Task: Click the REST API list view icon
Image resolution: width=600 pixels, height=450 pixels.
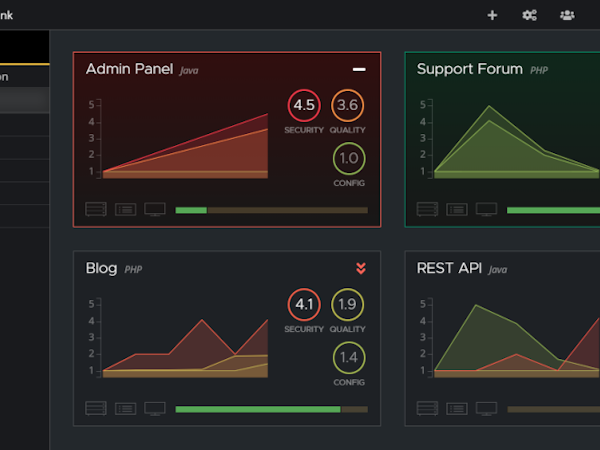Action: (x=457, y=408)
